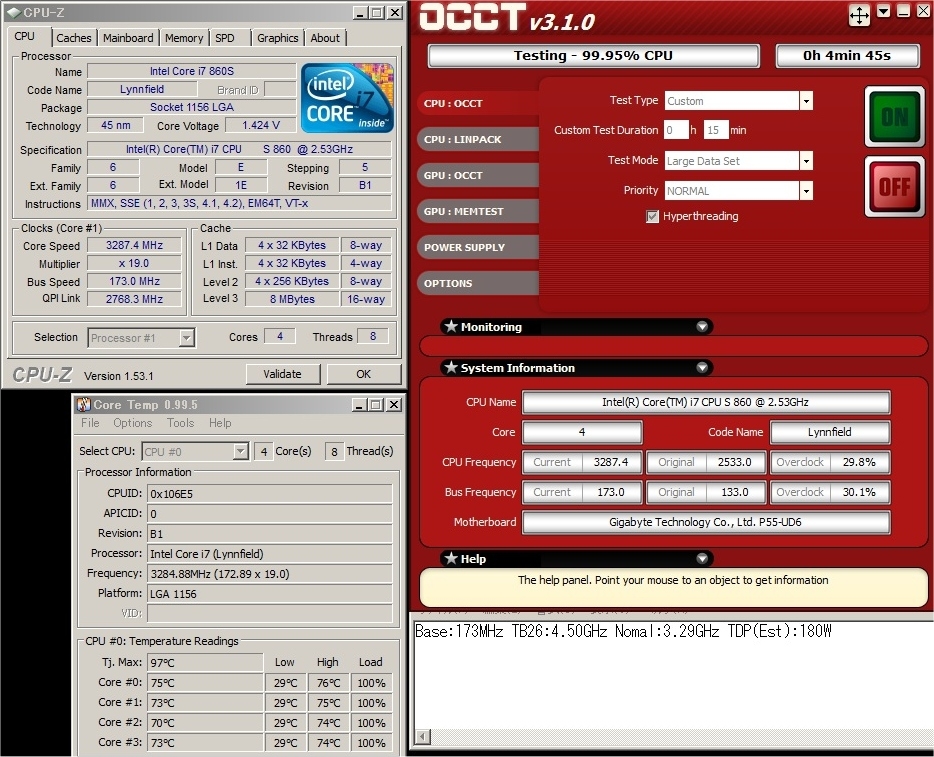The image size is (934, 757).
Task: Open the Test Mode dropdown
Action: (806, 161)
